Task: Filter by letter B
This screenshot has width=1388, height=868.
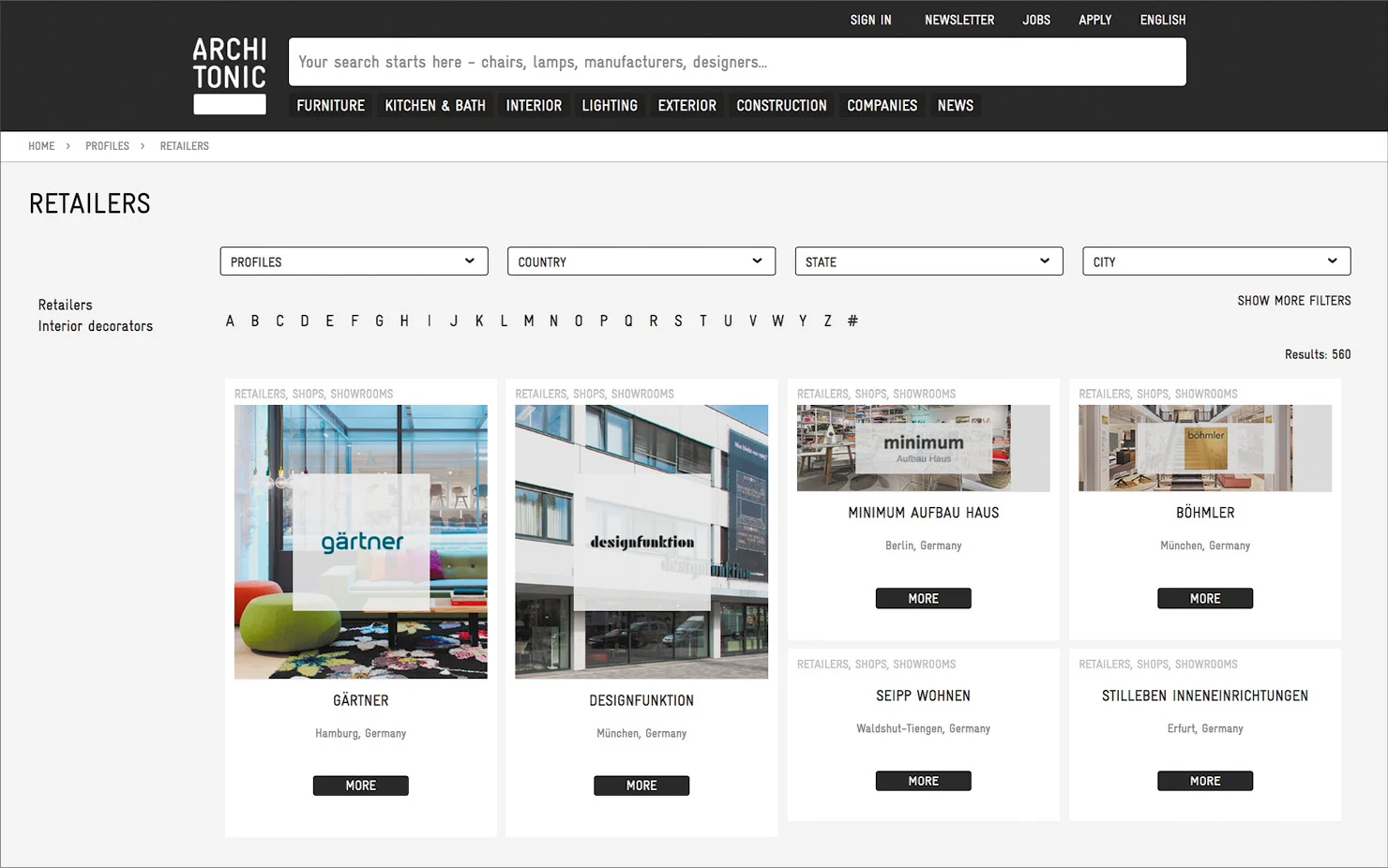Action: point(255,321)
